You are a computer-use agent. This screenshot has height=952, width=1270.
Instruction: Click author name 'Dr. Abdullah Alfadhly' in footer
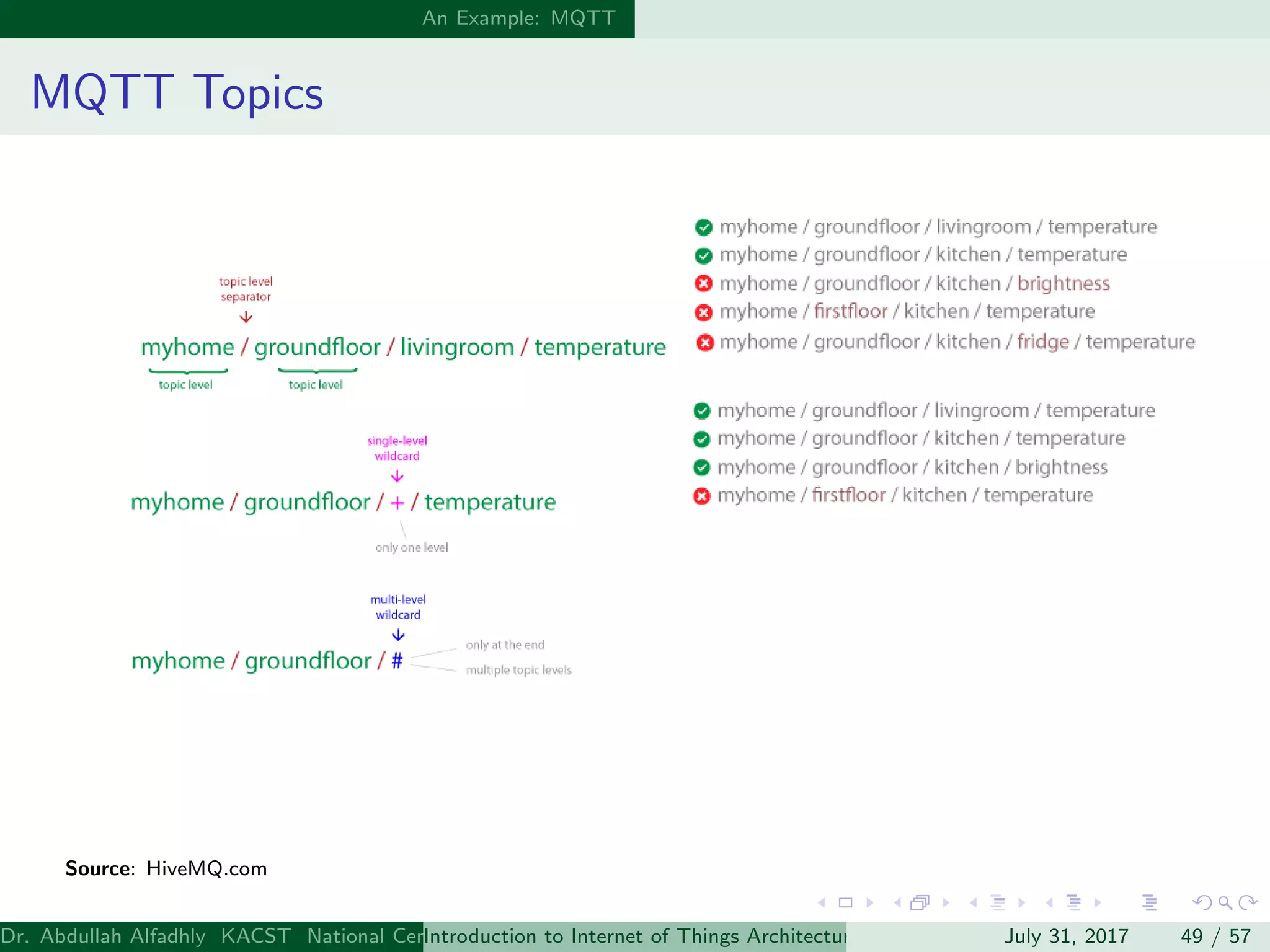(103, 936)
